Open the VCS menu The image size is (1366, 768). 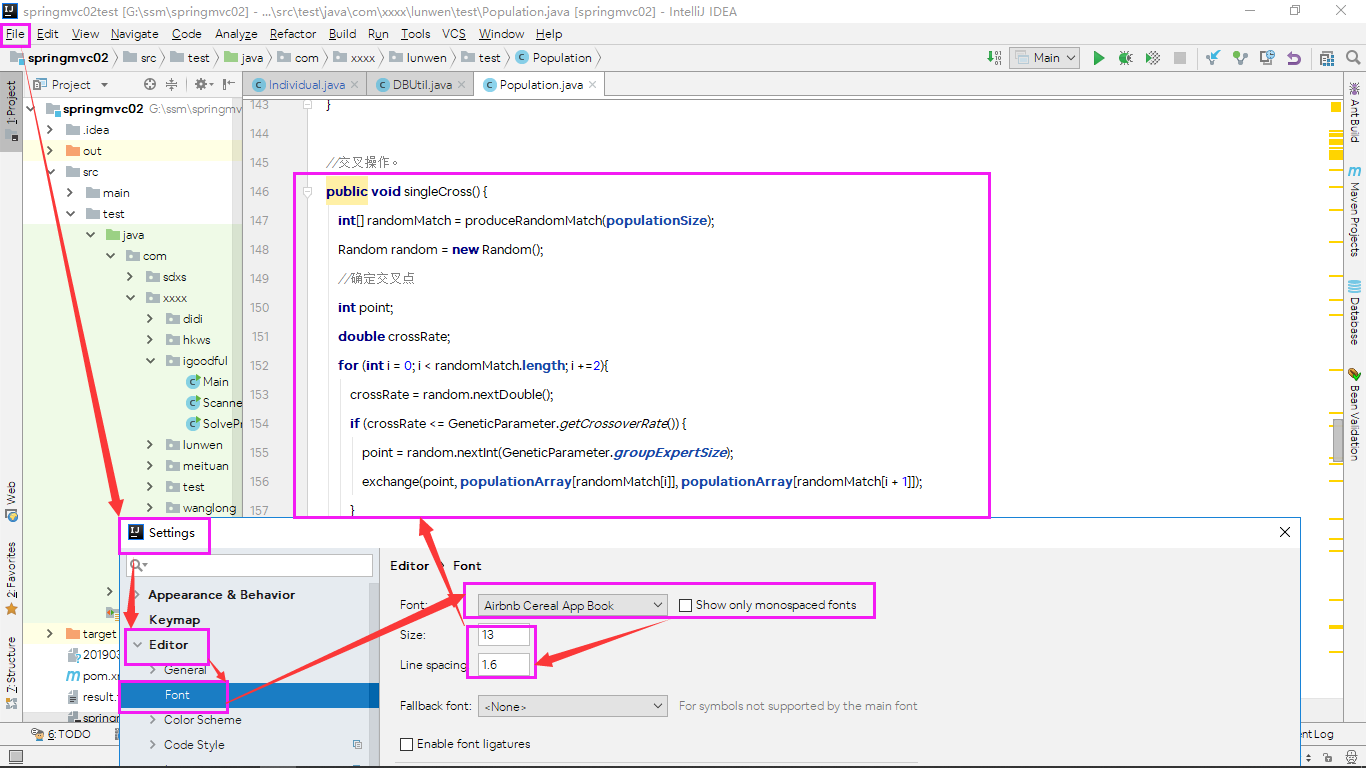point(454,34)
